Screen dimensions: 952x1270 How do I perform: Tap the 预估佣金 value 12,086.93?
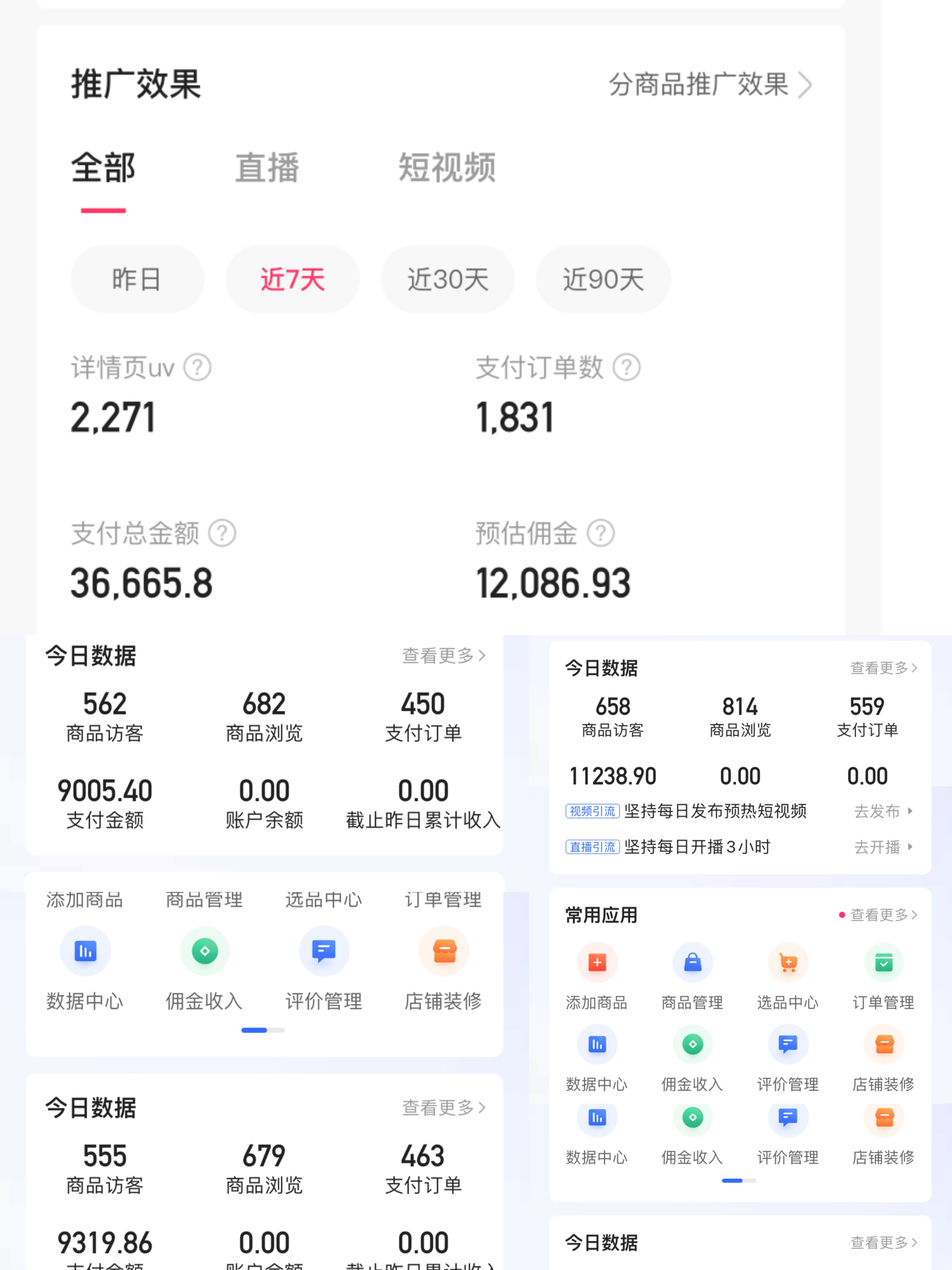point(553,583)
